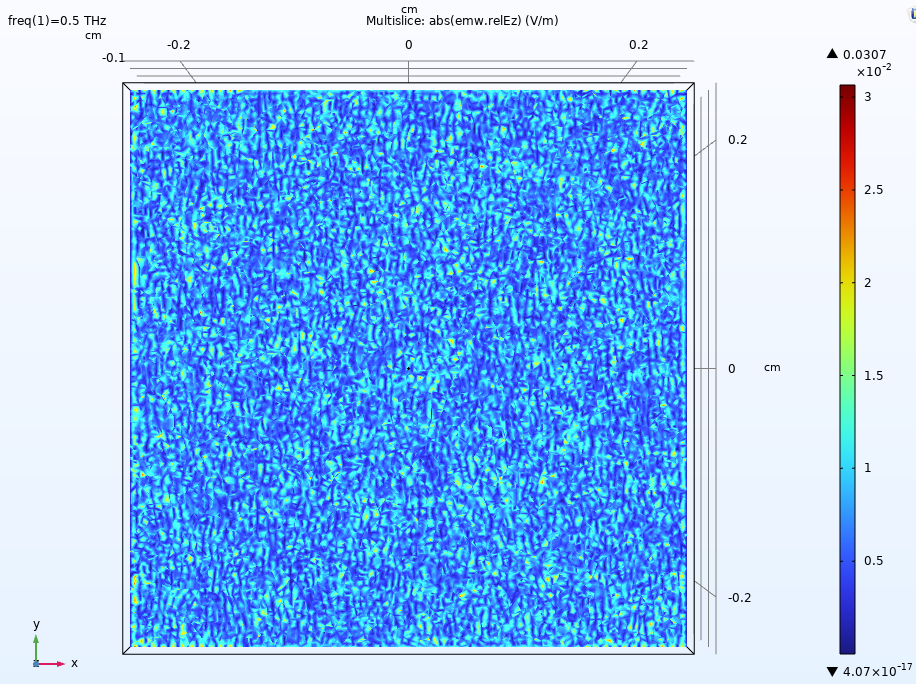Click the legend tick label '1.5'
The width and height of the screenshot is (916, 684).
[x=873, y=376]
